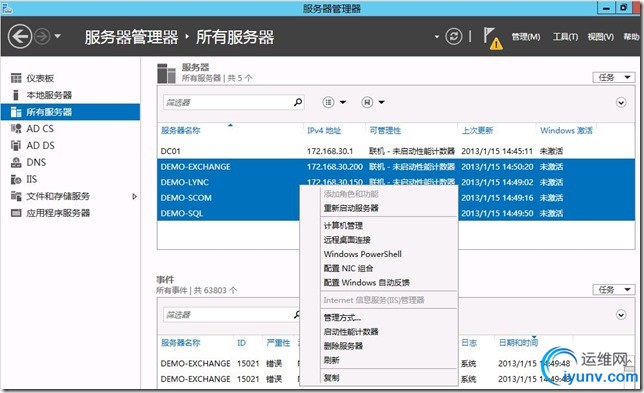This screenshot has height=393, width=644.
Task: Click DC01 IP address 172.168.30.1
Action: point(330,151)
